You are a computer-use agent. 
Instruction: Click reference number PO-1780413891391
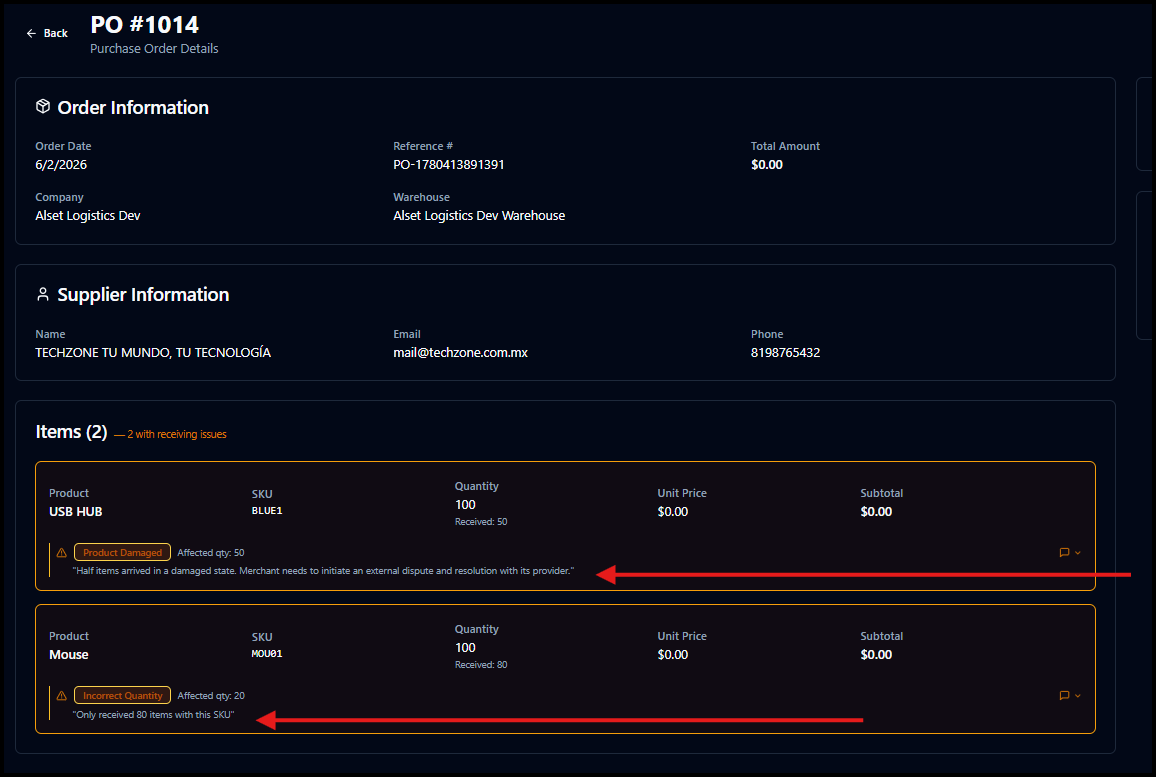click(x=448, y=164)
